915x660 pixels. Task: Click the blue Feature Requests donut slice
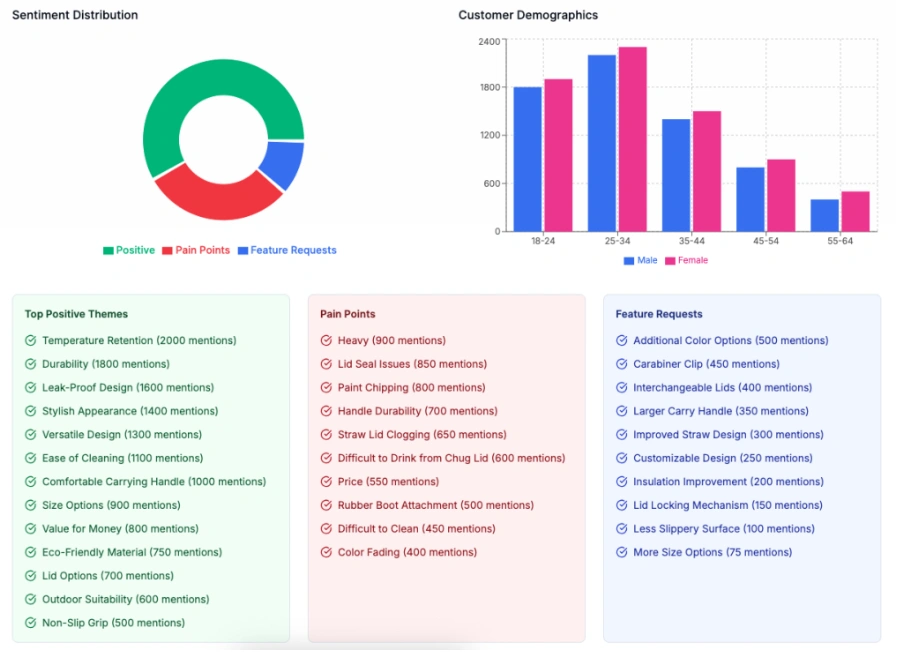coord(284,163)
